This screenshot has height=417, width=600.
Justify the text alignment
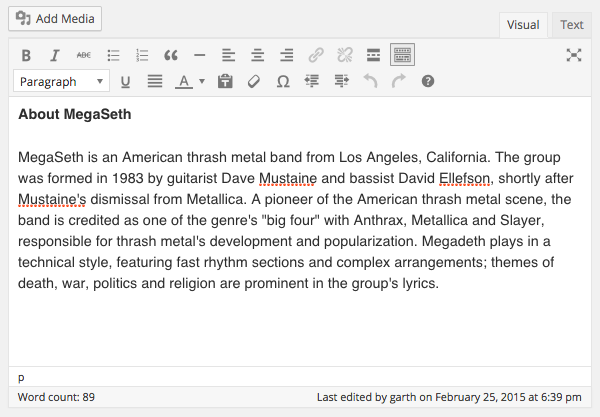tap(155, 81)
